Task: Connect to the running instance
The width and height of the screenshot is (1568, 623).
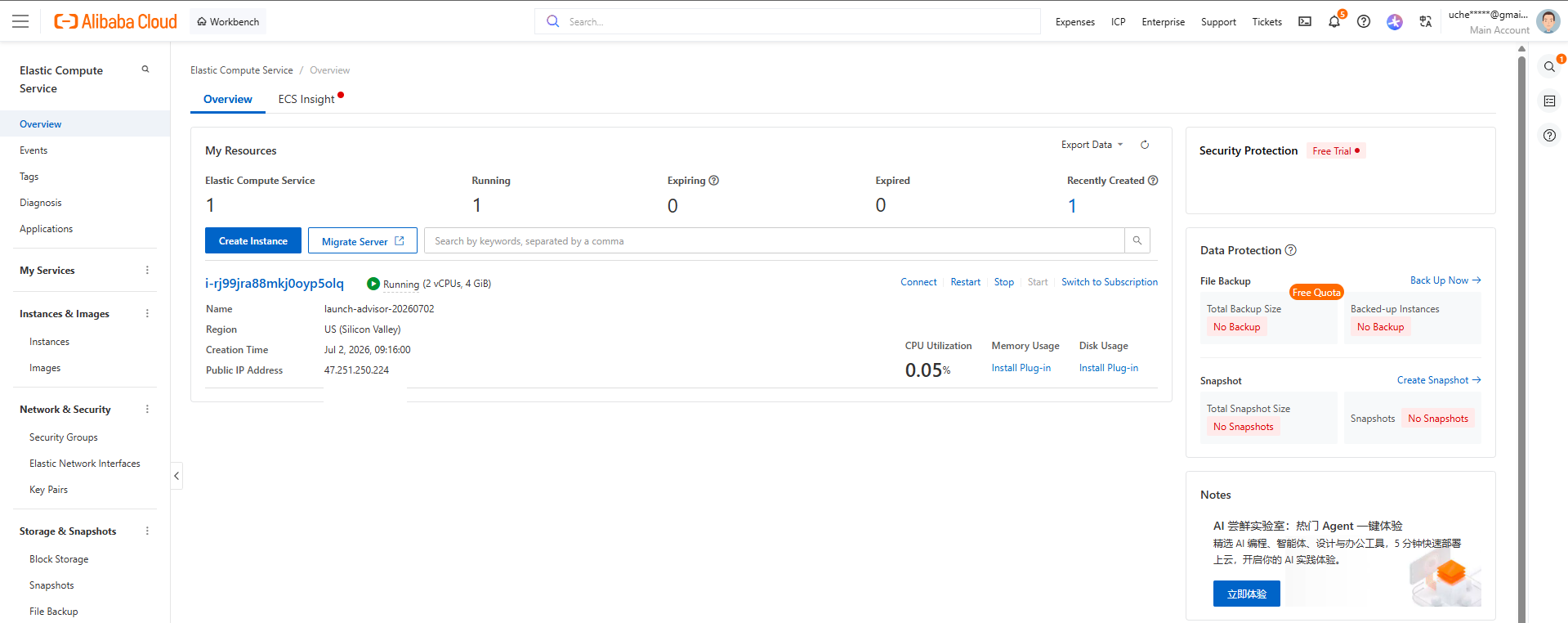Action: (x=918, y=282)
